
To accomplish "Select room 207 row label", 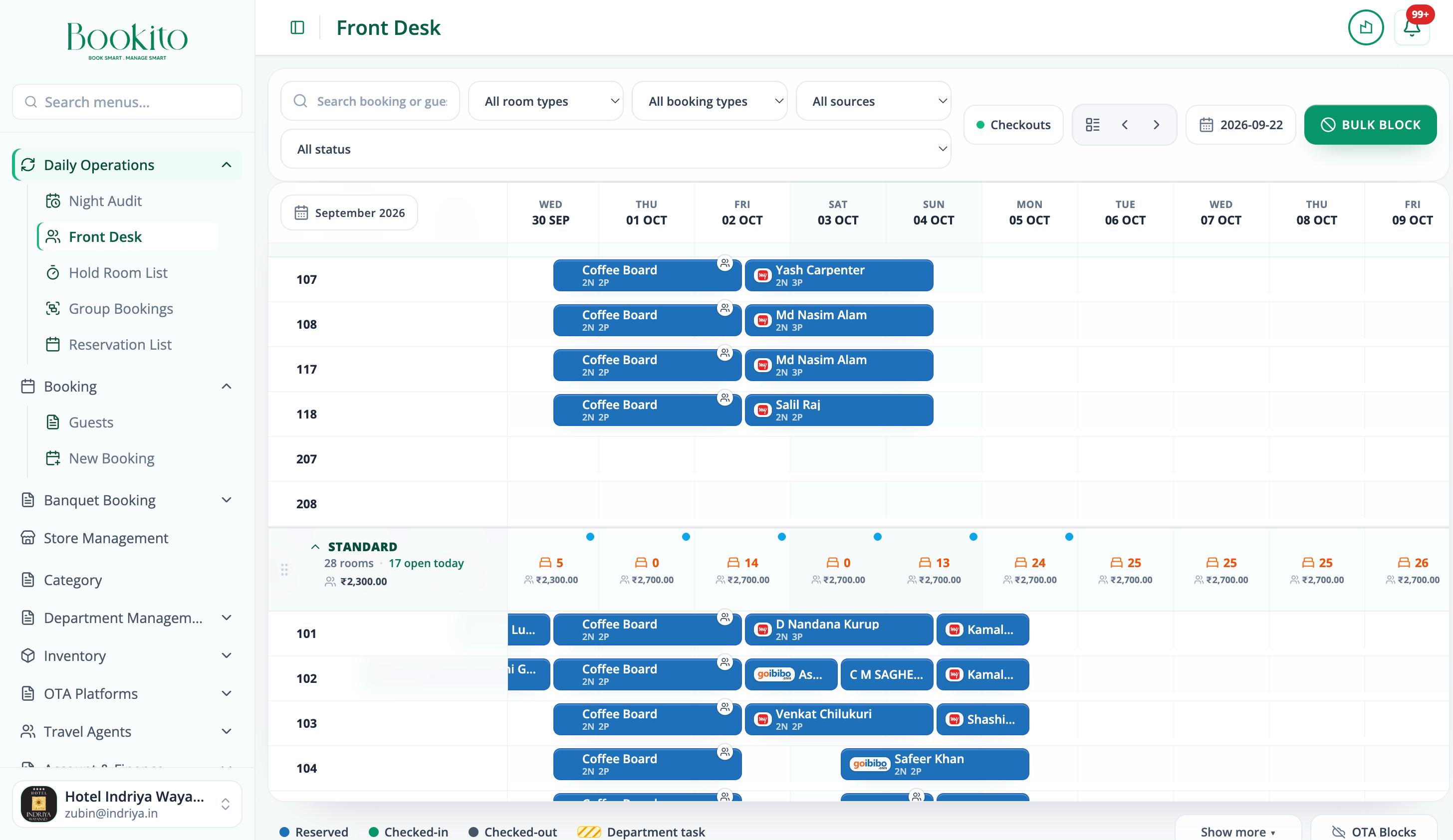I will 306,459.
